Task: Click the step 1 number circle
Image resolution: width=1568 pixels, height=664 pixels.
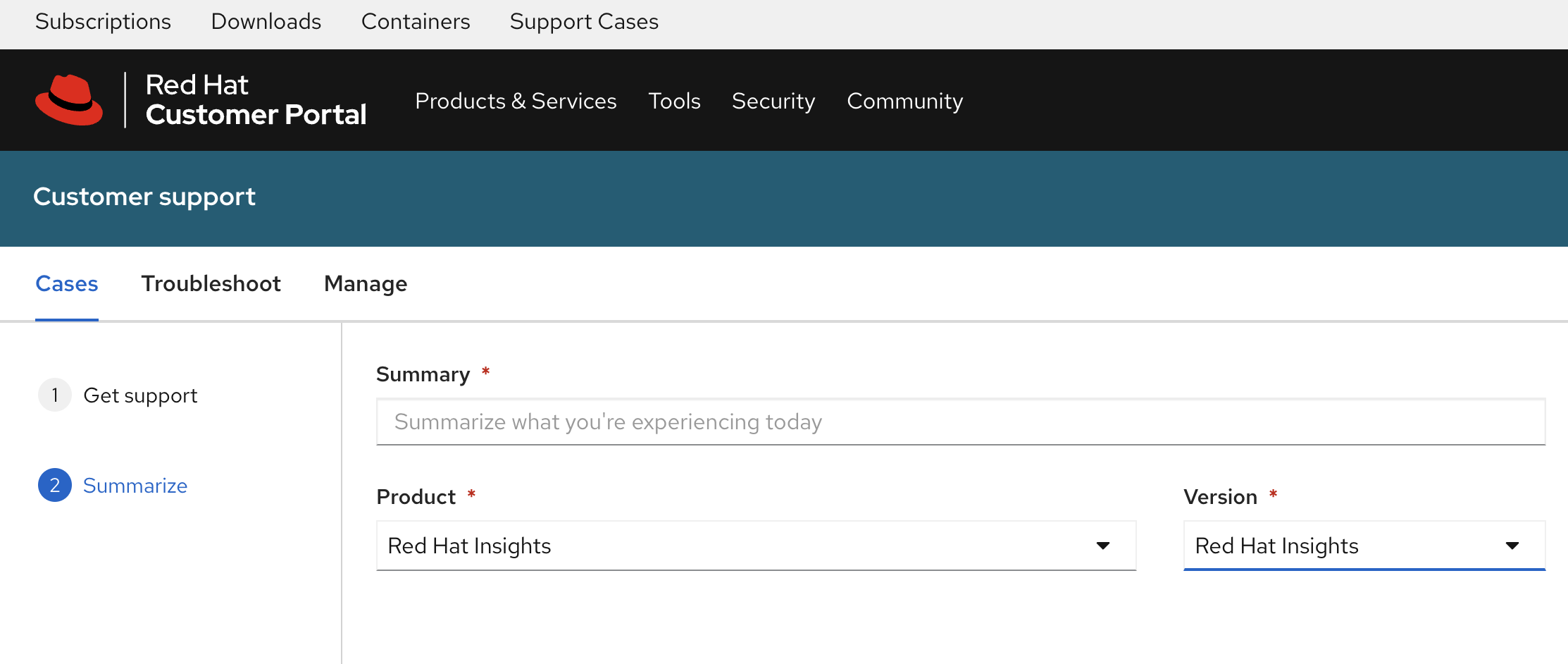Action: pyautogui.click(x=55, y=395)
